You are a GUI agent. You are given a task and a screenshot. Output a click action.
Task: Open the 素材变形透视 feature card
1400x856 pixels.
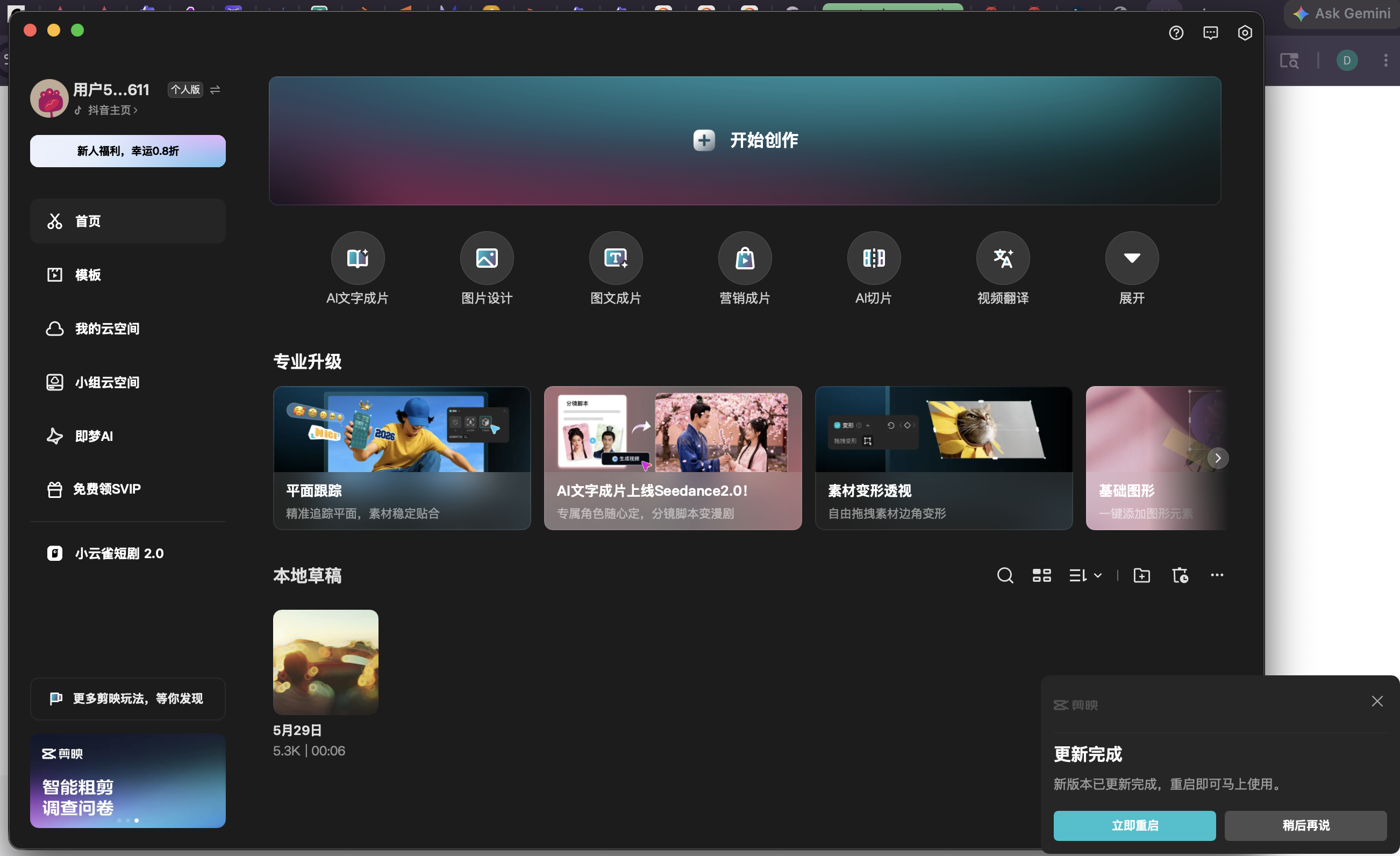(943, 458)
